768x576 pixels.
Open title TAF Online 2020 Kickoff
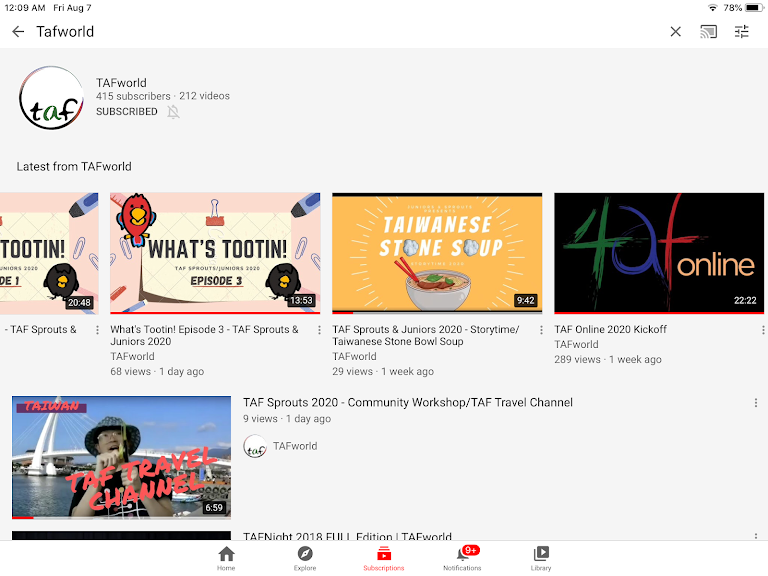[x=610, y=329]
